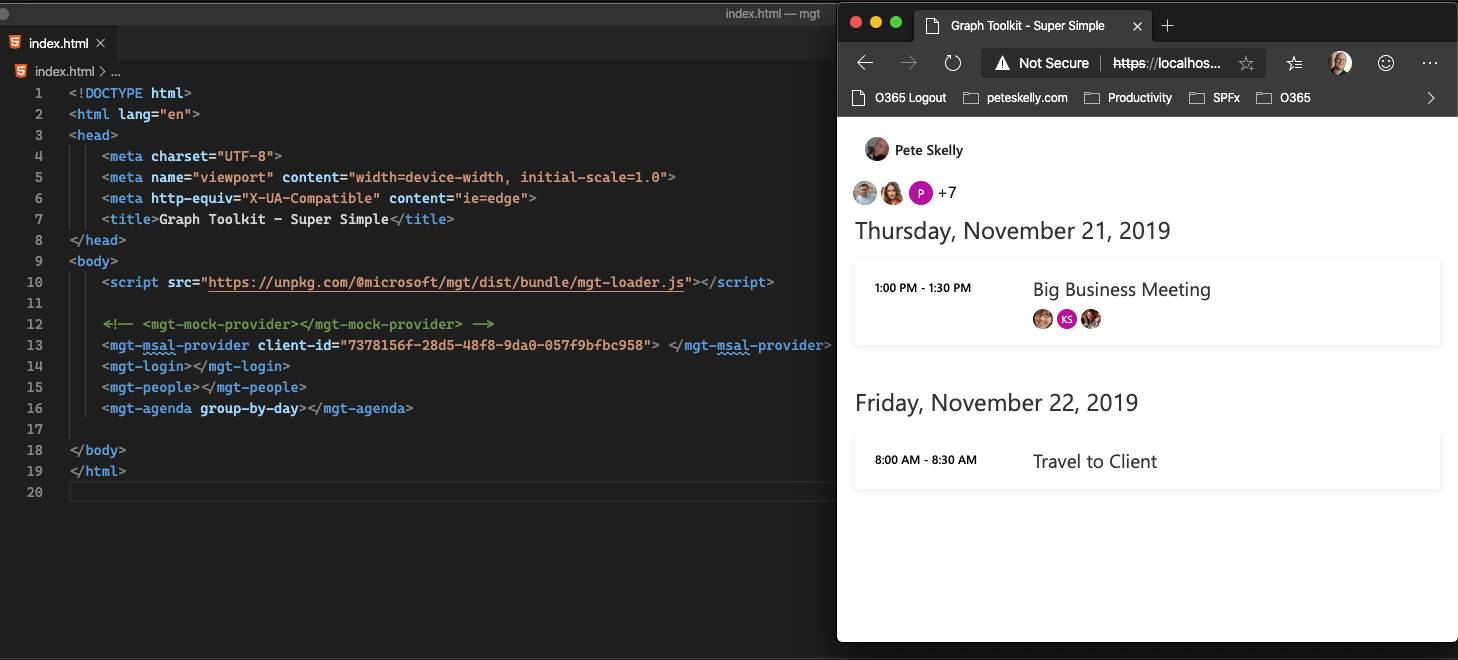Click third attendee avatar of Big Business Meeting

pos(1091,319)
